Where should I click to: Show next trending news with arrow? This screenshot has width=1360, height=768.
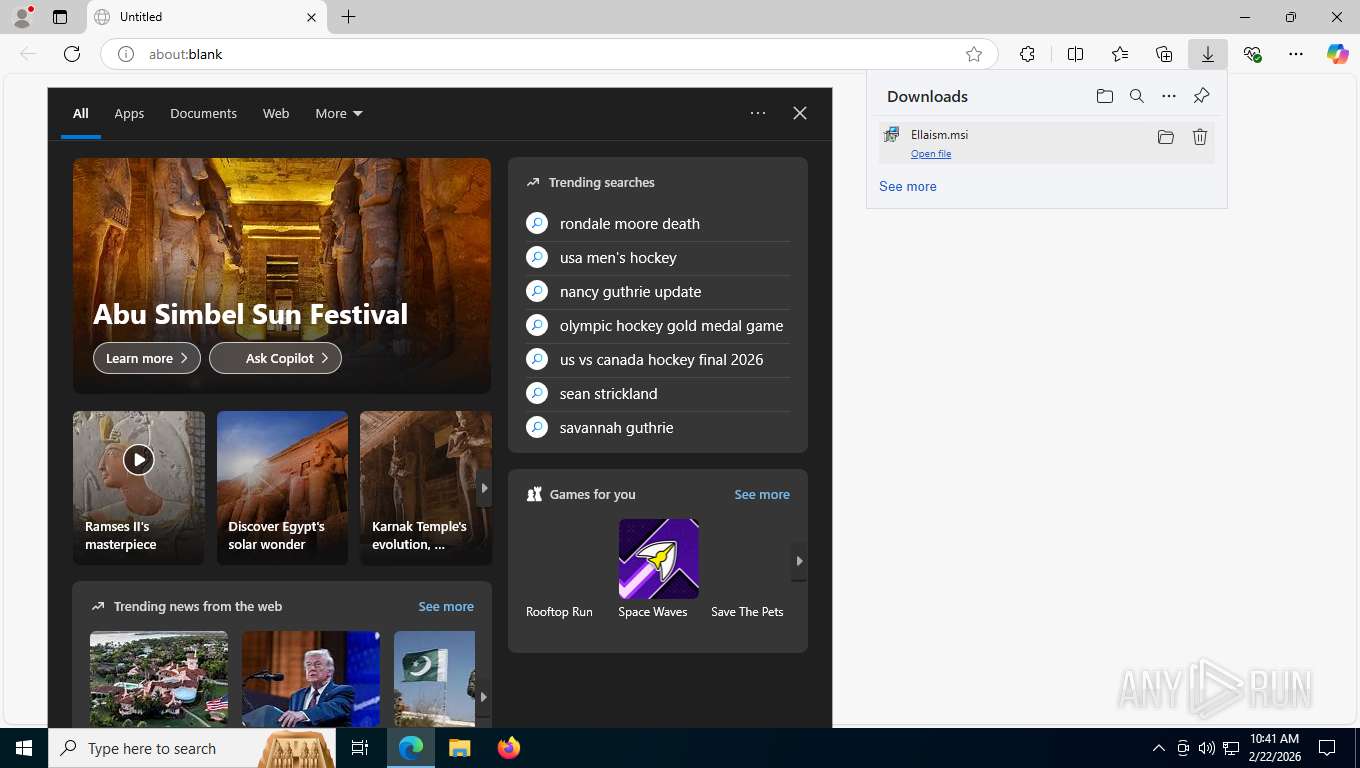click(x=483, y=697)
